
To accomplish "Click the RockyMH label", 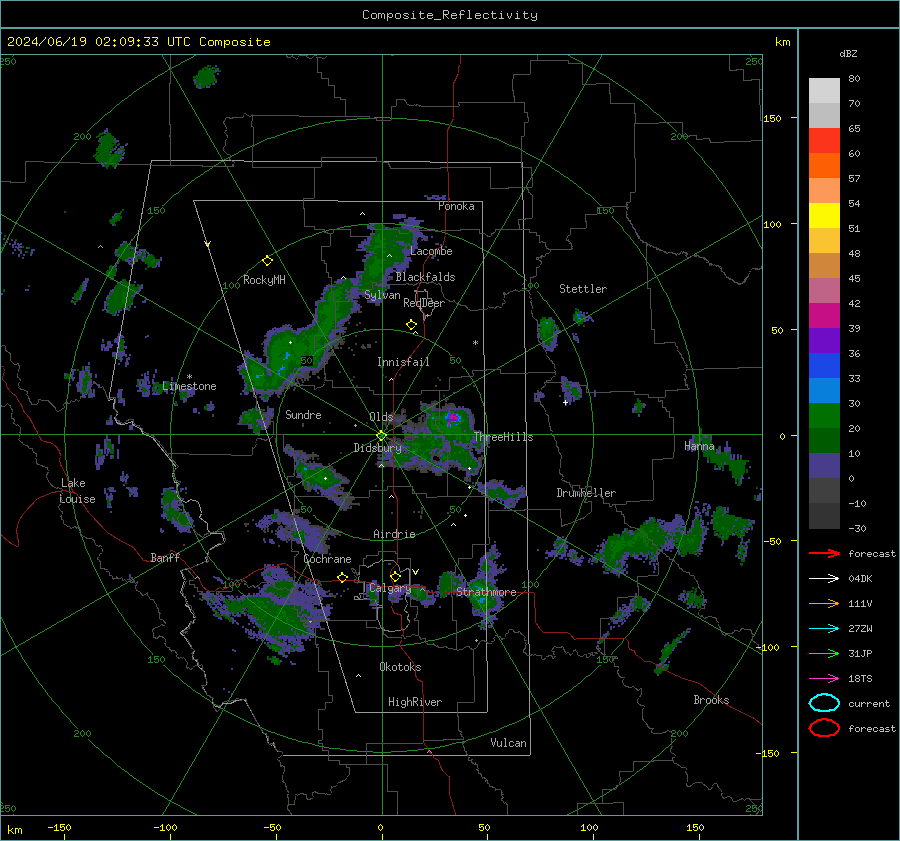I will point(264,280).
